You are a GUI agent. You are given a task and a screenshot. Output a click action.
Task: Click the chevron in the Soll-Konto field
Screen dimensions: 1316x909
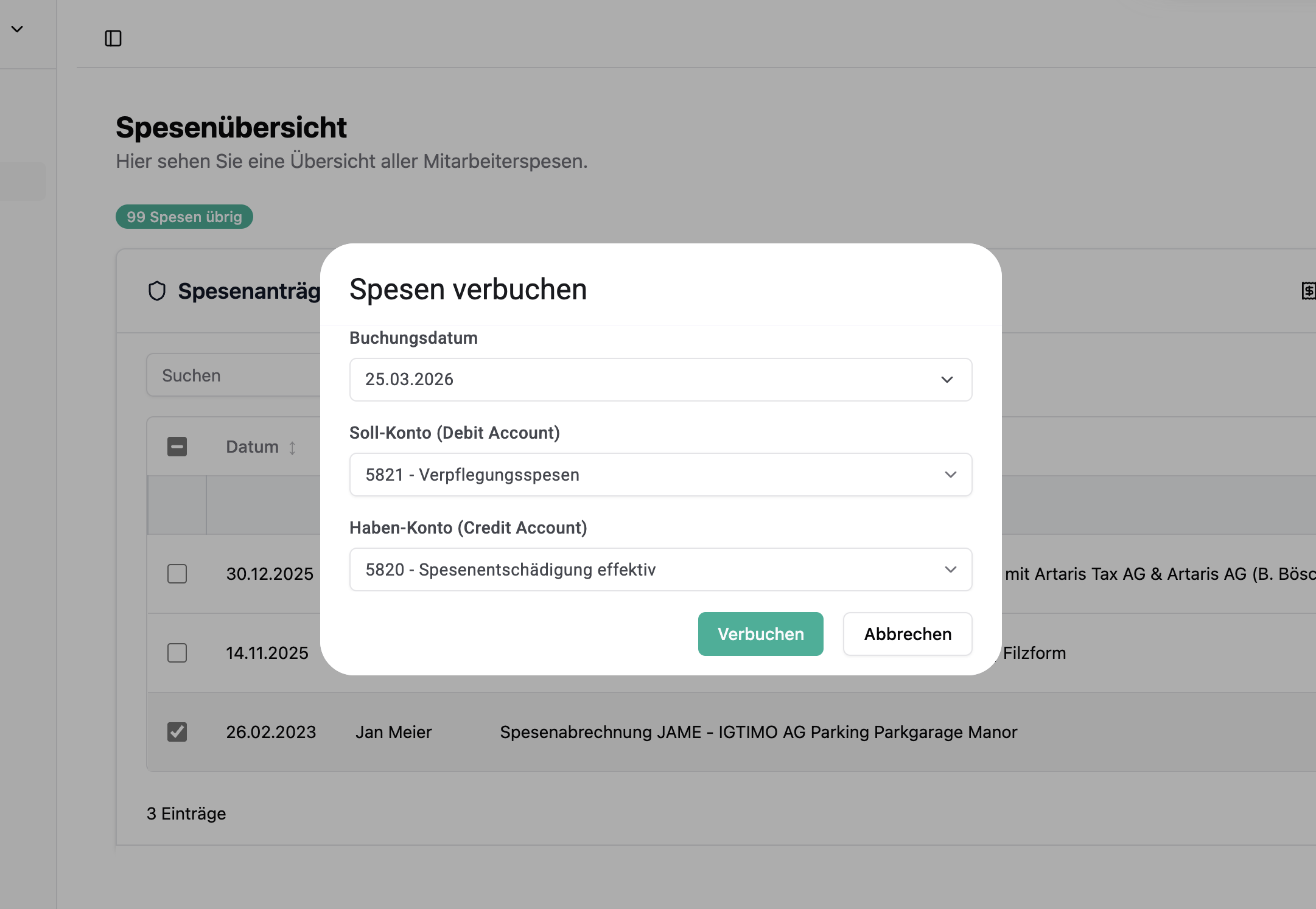(950, 475)
